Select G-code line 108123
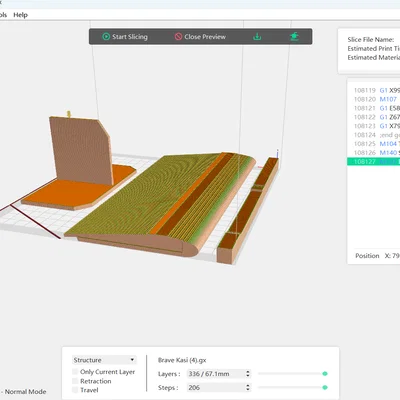Image resolution: width=400 pixels, height=400 pixels. [374, 126]
